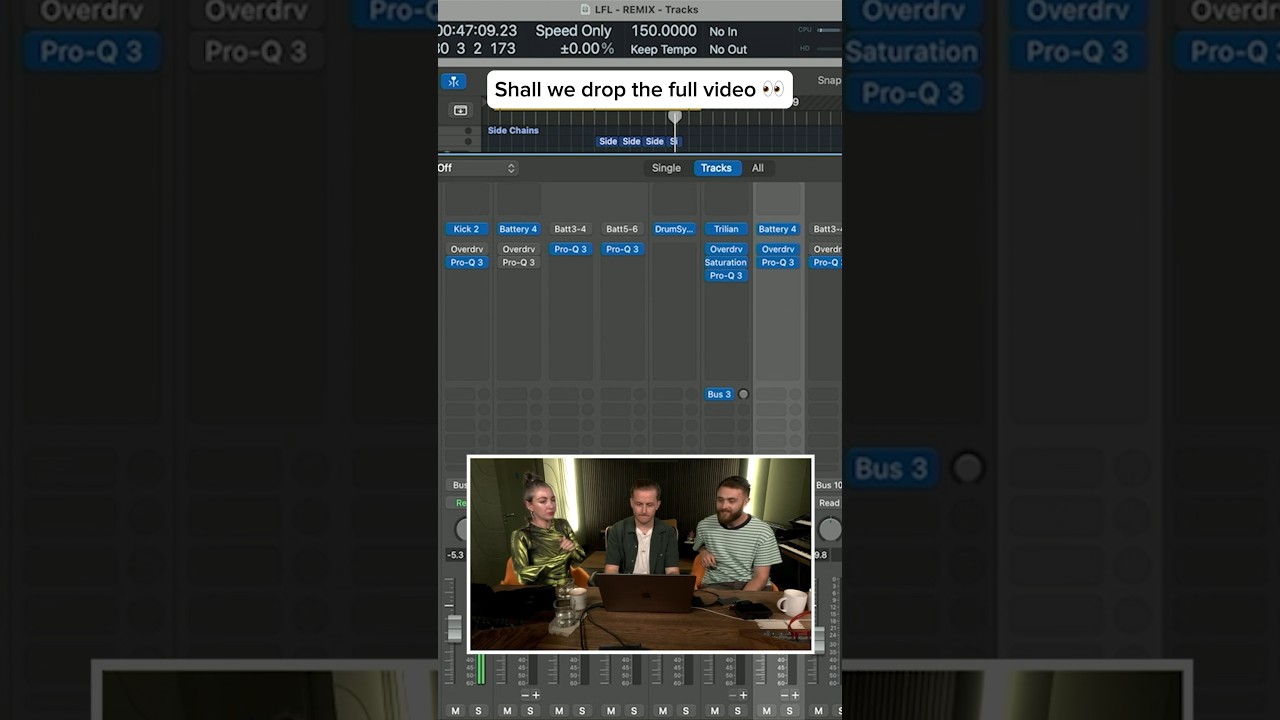The image size is (1280, 720).
Task: Open the Keep Tempo mode menu
Action: tap(663, 49)
